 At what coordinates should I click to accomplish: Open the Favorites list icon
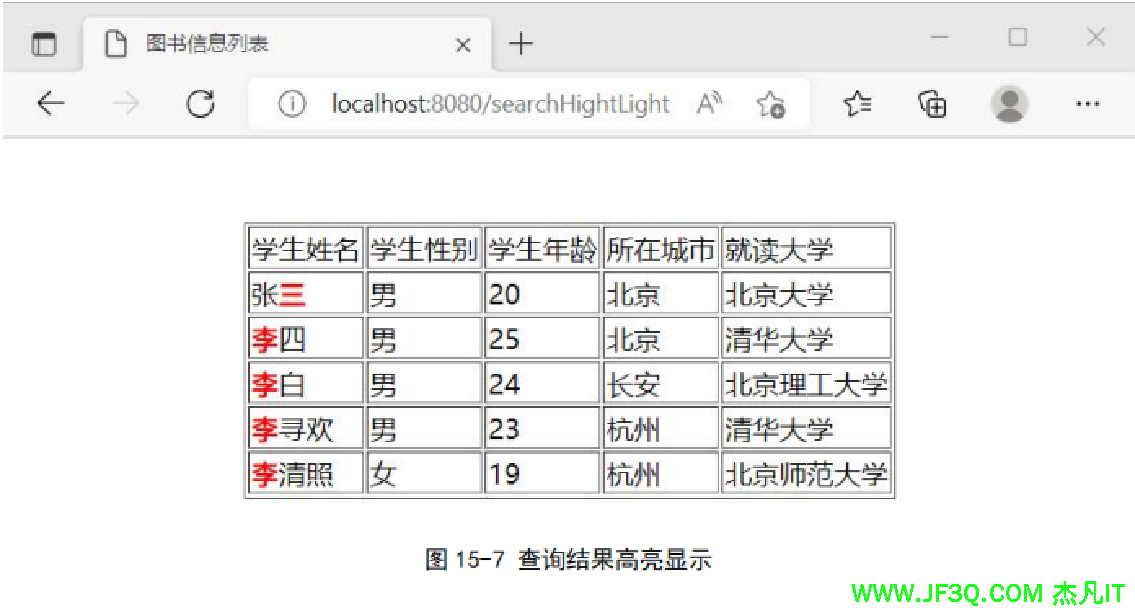857,103
